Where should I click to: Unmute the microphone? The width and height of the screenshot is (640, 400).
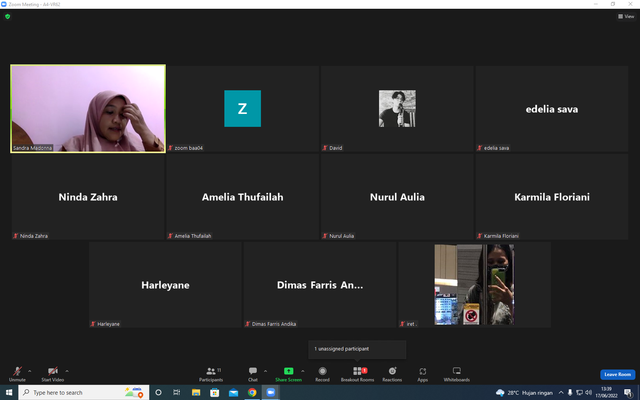pos(17,373)
